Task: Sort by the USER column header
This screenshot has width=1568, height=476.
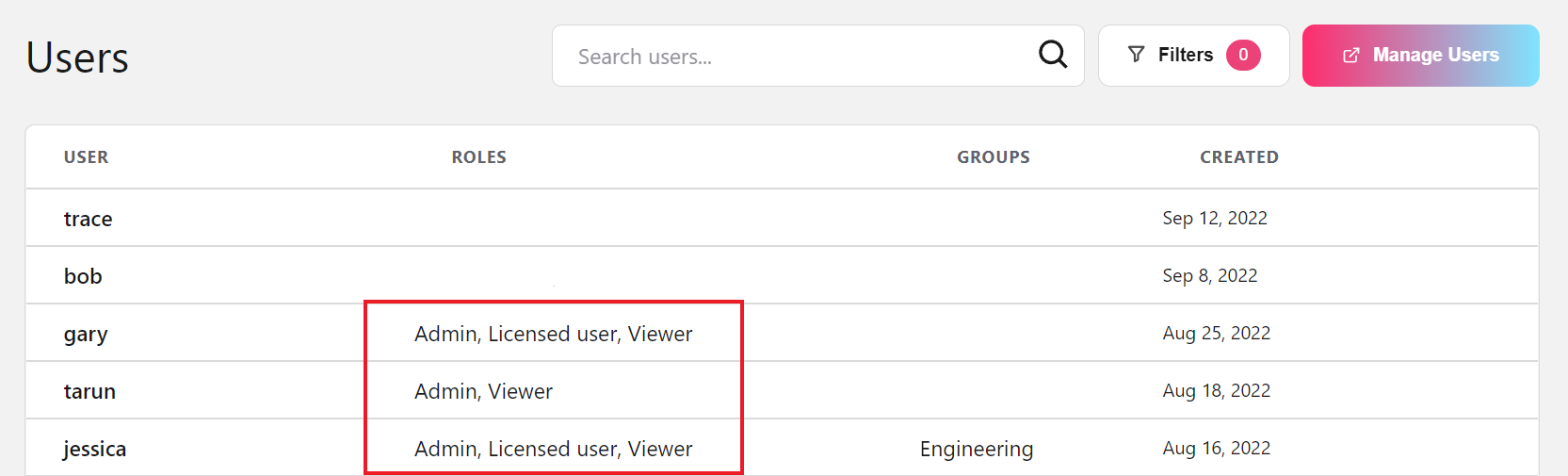Action: [86, 157]
